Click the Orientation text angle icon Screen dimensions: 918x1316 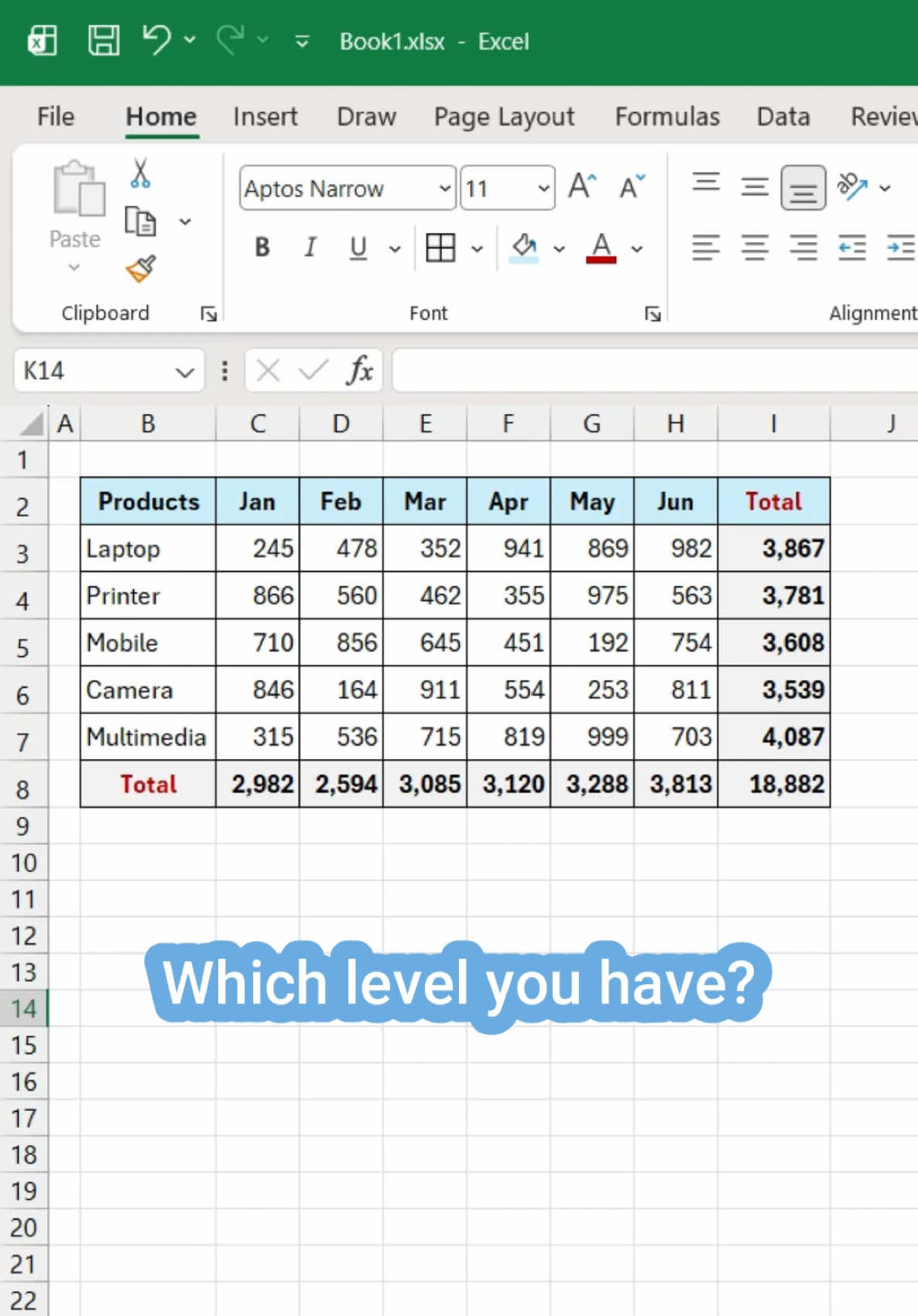(x=852, y=186)
